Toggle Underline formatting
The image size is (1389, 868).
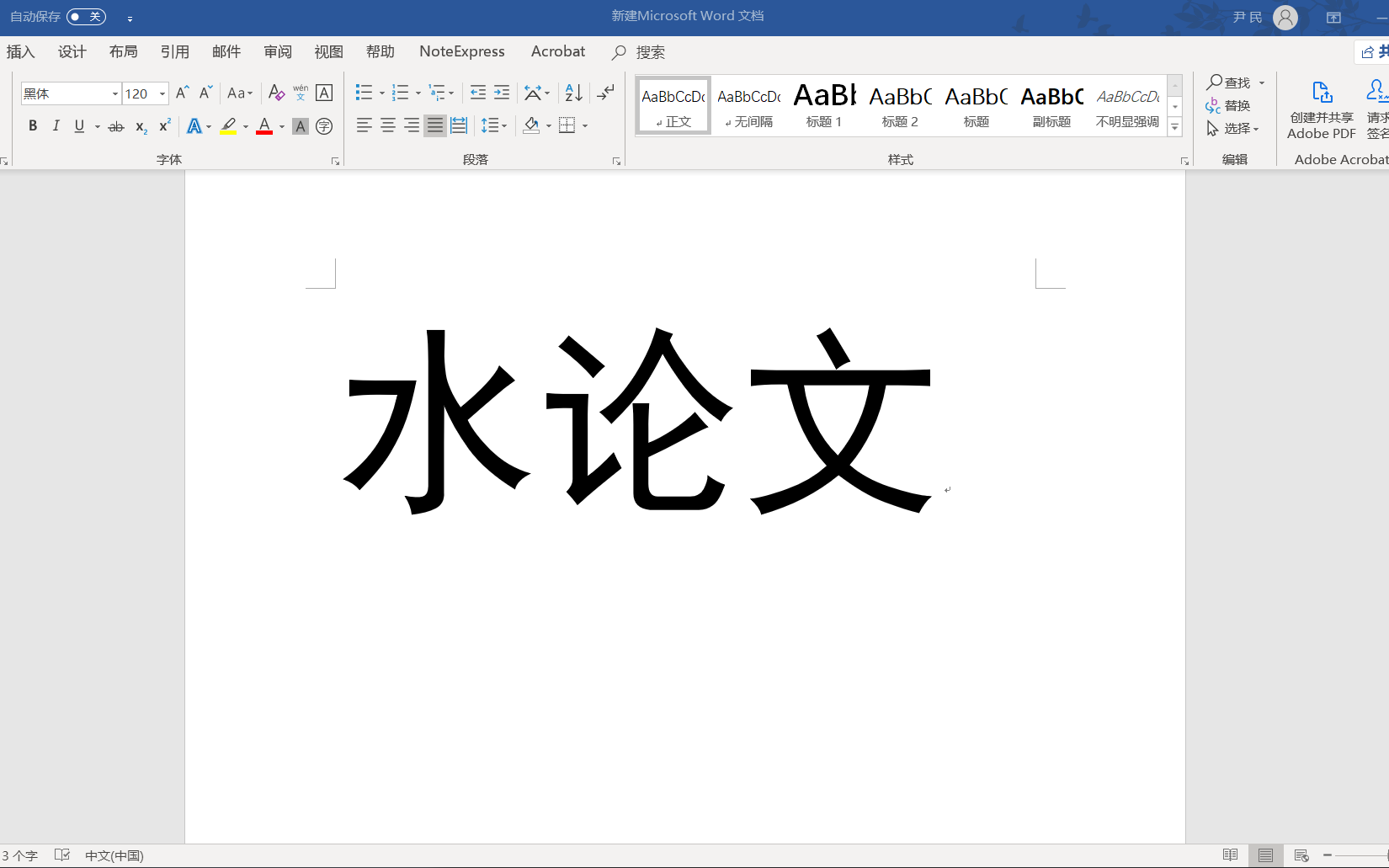pos(79,126)
